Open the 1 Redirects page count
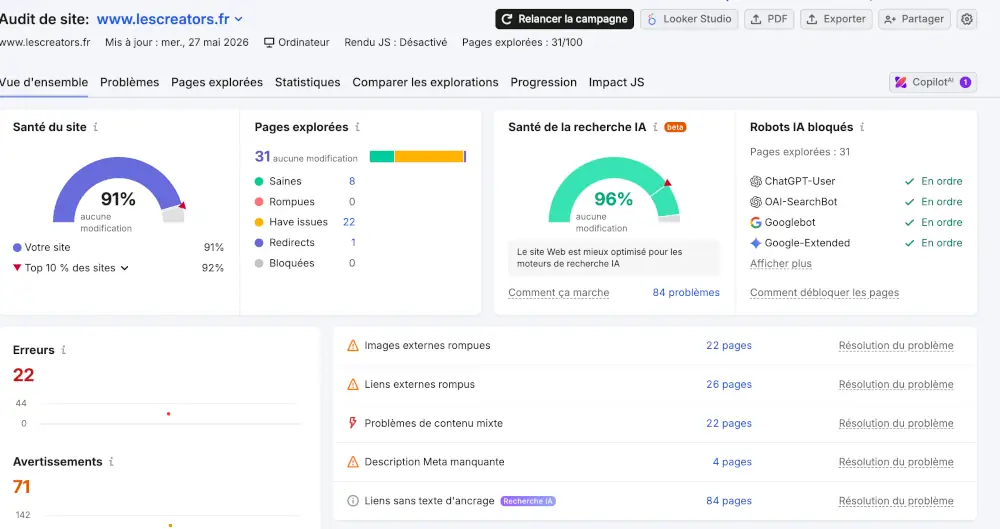 tap(353, 242)
